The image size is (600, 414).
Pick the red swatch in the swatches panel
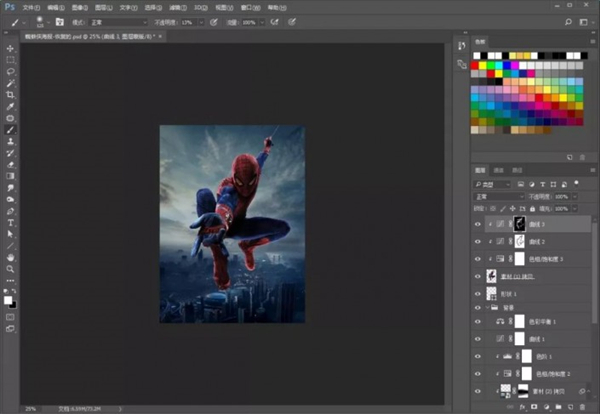477,66
